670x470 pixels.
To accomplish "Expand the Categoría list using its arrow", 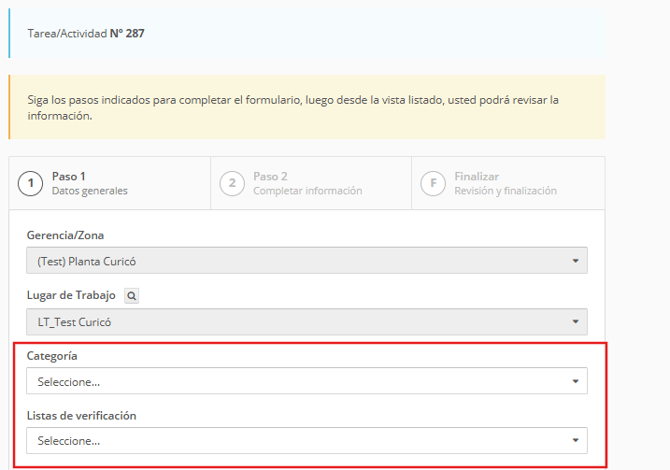I will pyautogui.click(x=575, y=381).
